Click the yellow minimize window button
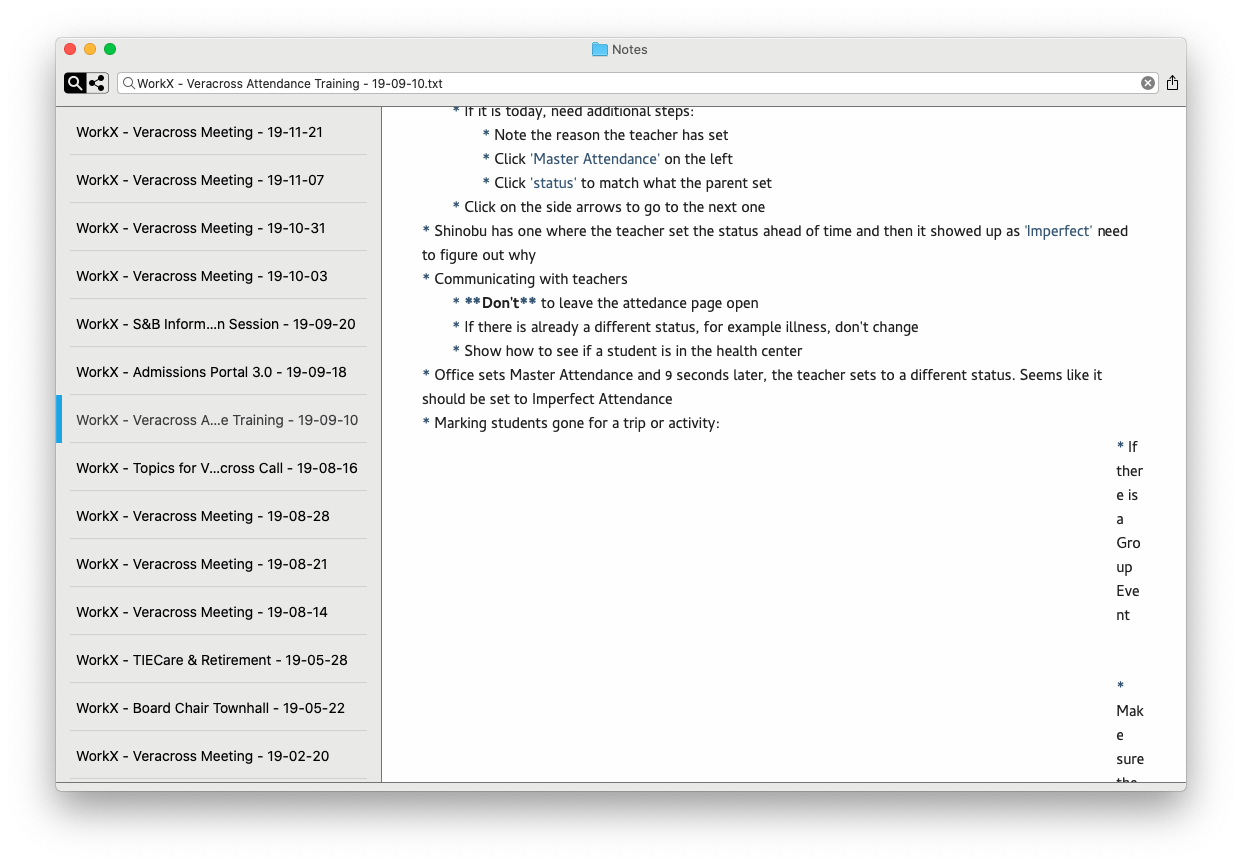Screen dimensions: 1242x865 [90, 49]
